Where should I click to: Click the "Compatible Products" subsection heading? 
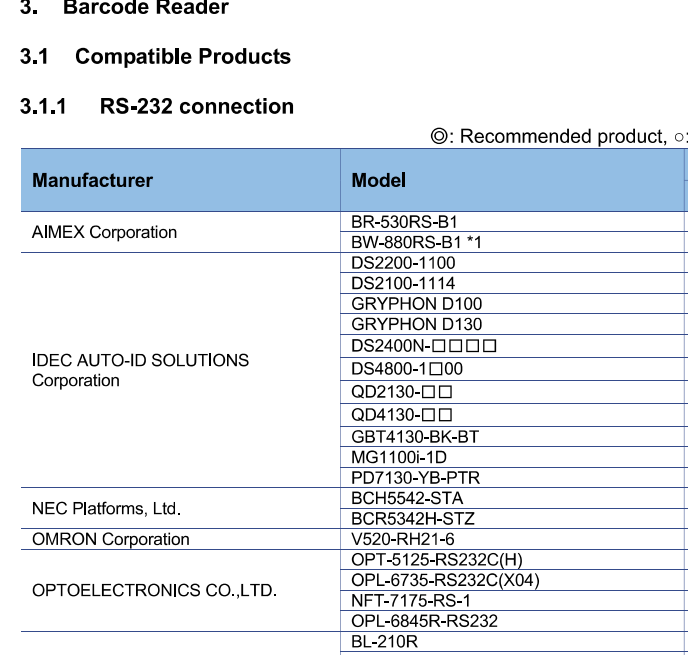[x=182, y=57]
